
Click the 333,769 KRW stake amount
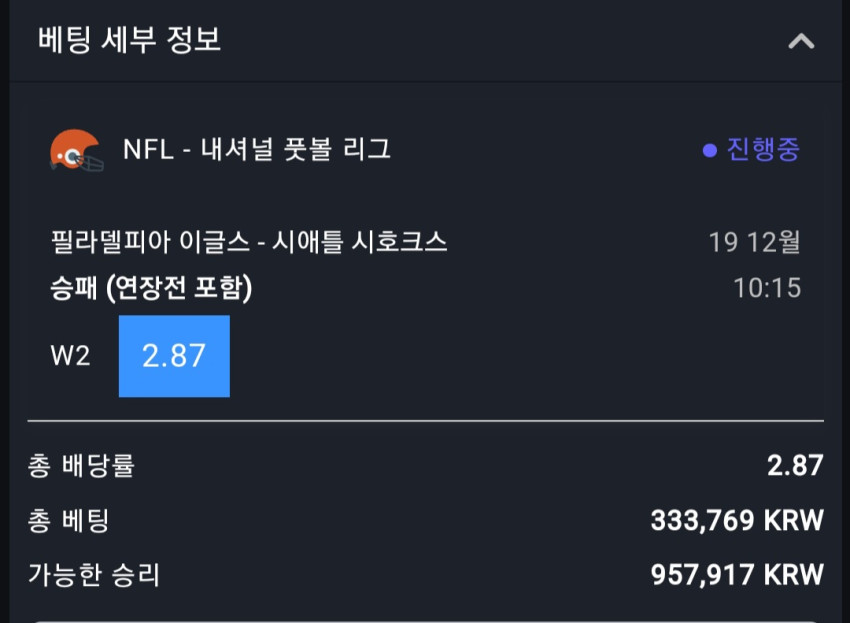click(x=737, y=521)
